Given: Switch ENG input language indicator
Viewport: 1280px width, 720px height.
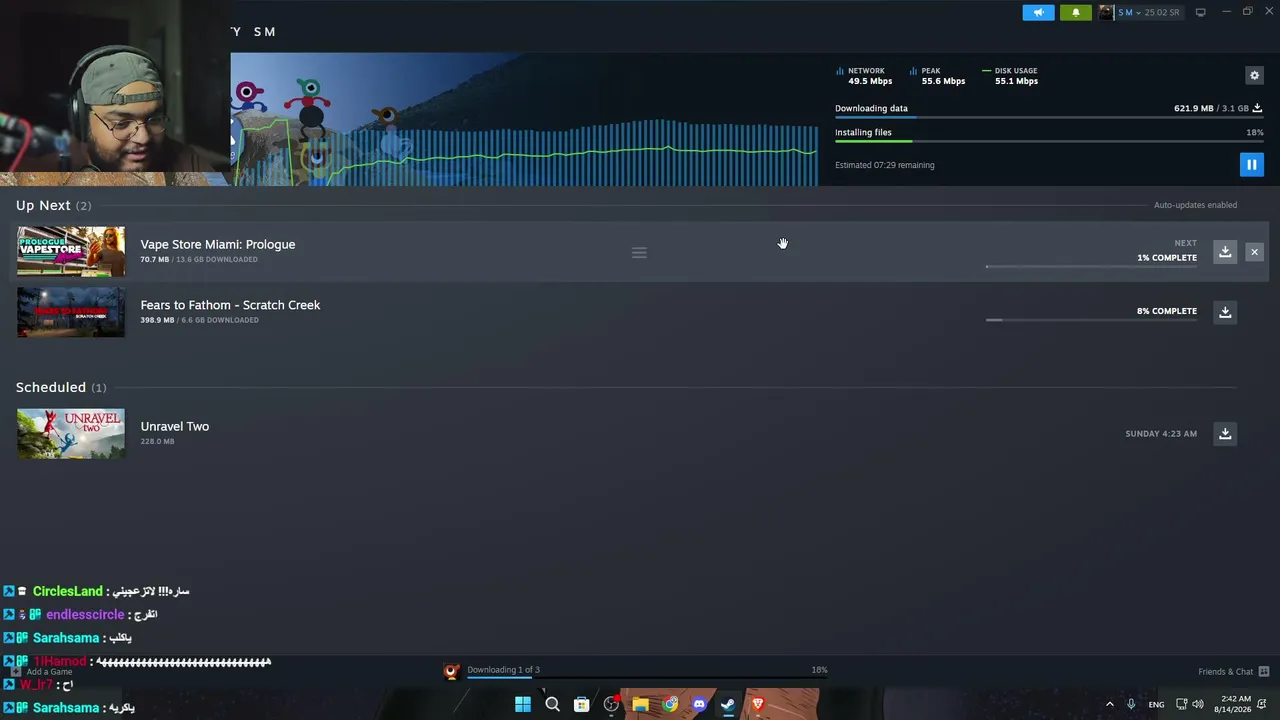Looking at the screenshot, I should click(1156, 705).
